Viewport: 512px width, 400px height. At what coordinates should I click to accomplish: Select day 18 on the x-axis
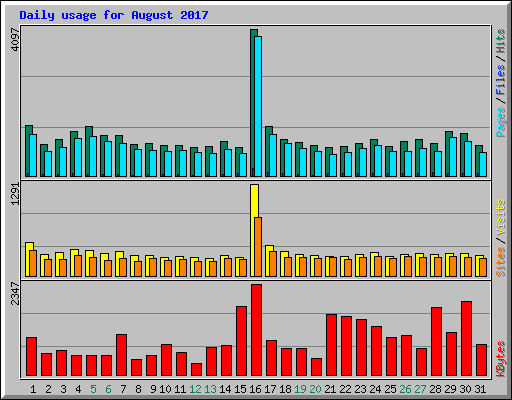point(285,389)
